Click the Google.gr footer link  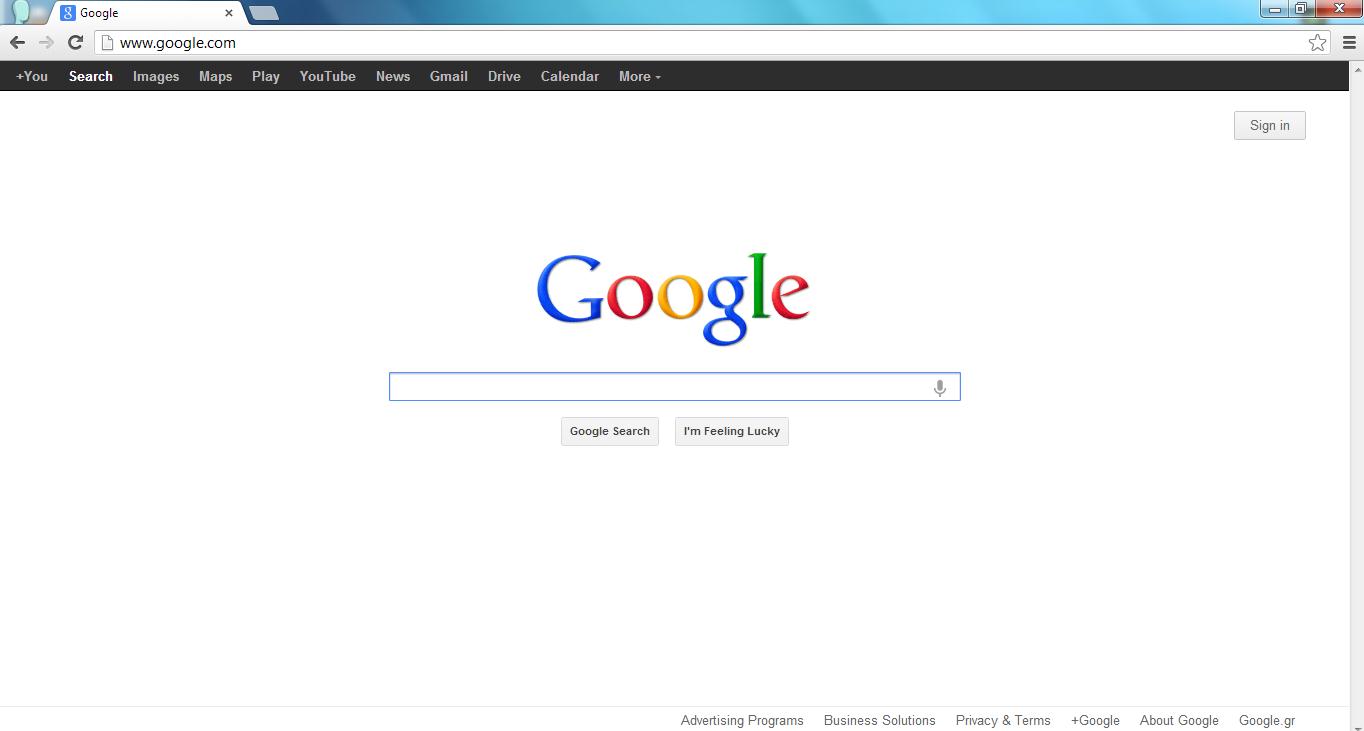click(x=1267, y=720)
